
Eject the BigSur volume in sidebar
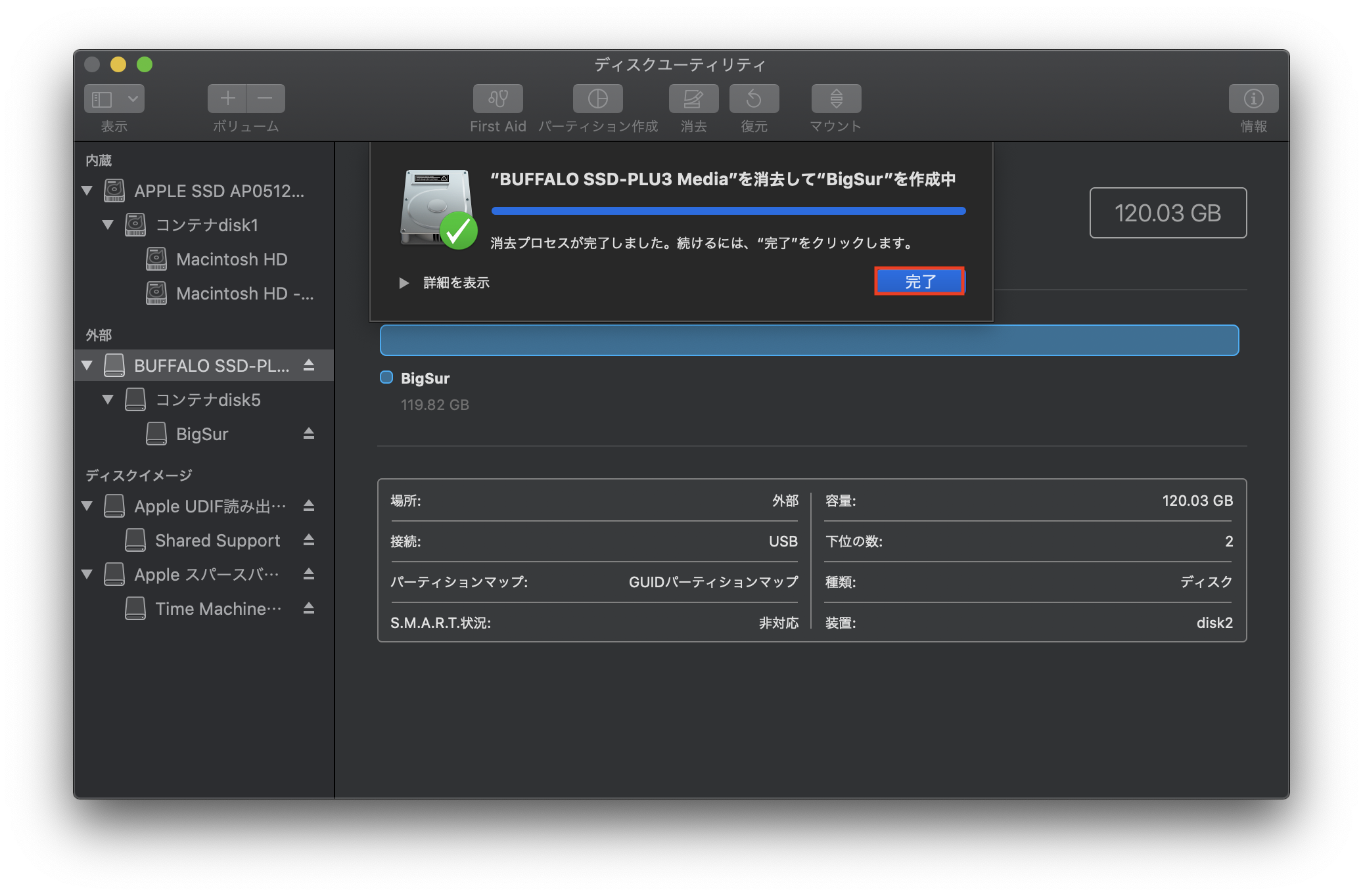coord(309,434)
